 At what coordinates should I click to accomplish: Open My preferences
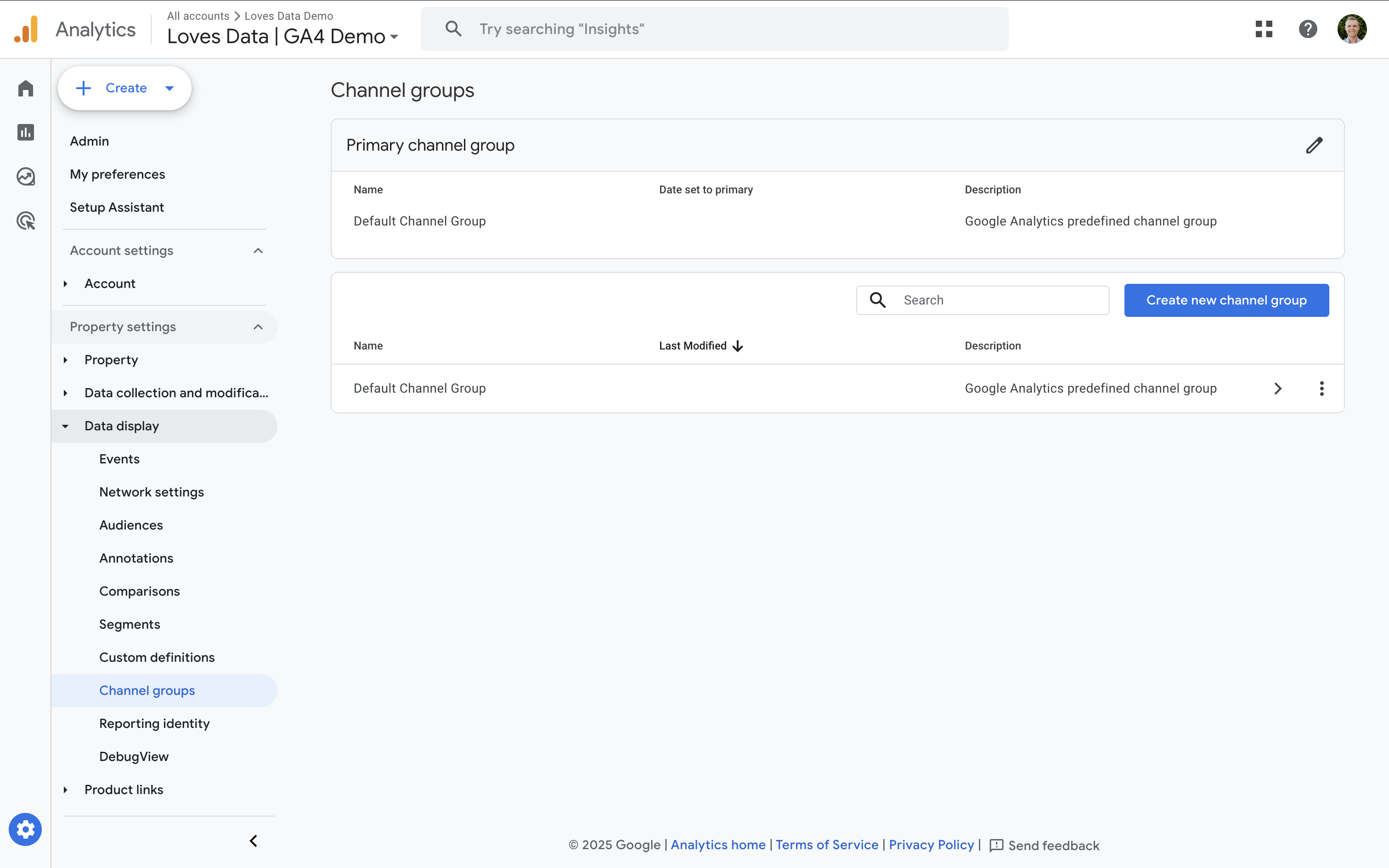(118, 174)
